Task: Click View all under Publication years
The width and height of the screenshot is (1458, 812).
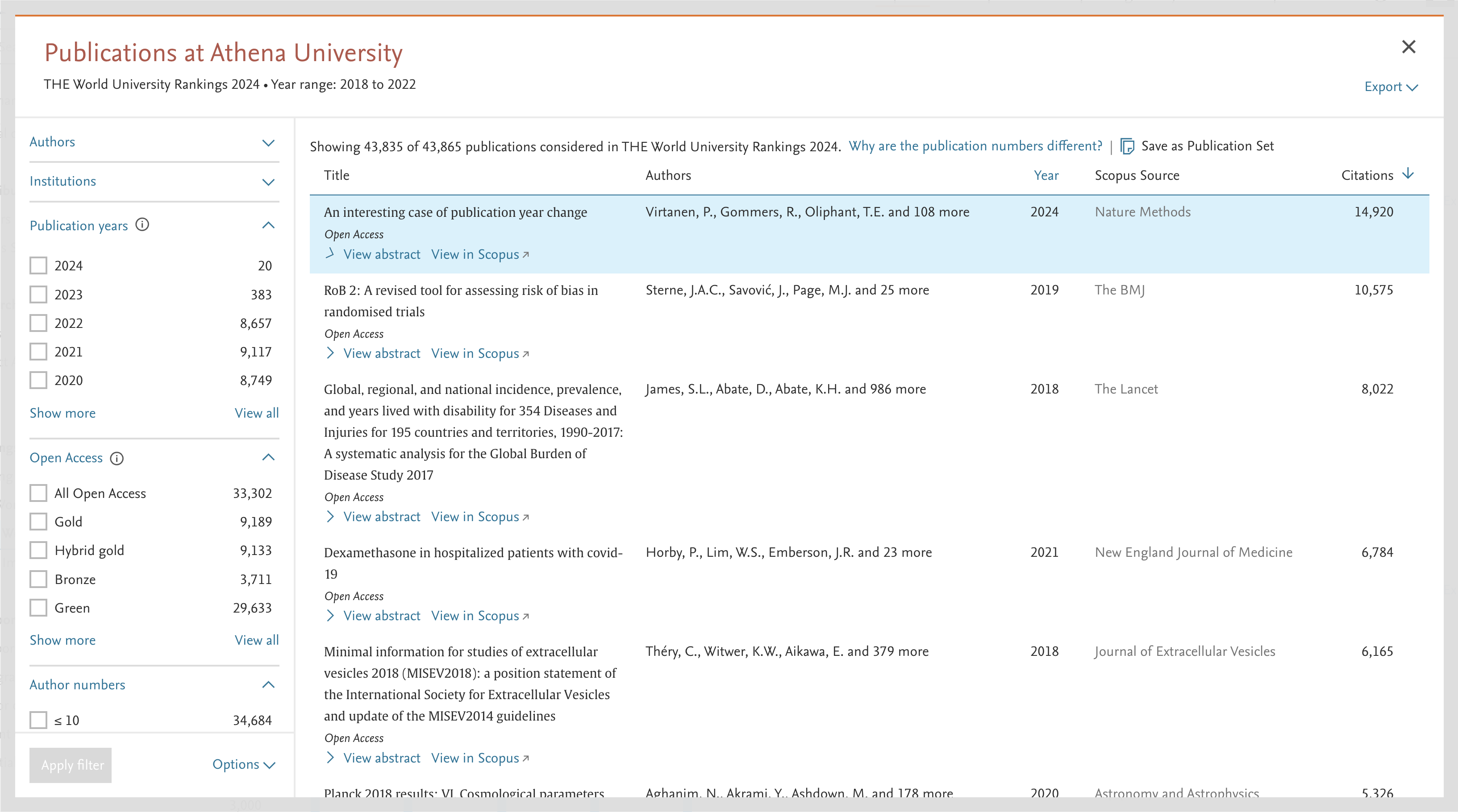Action: (256, 413)
